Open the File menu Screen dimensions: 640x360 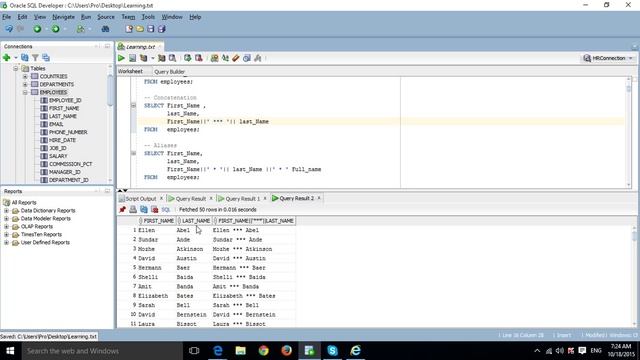click(x=7, y=17)
